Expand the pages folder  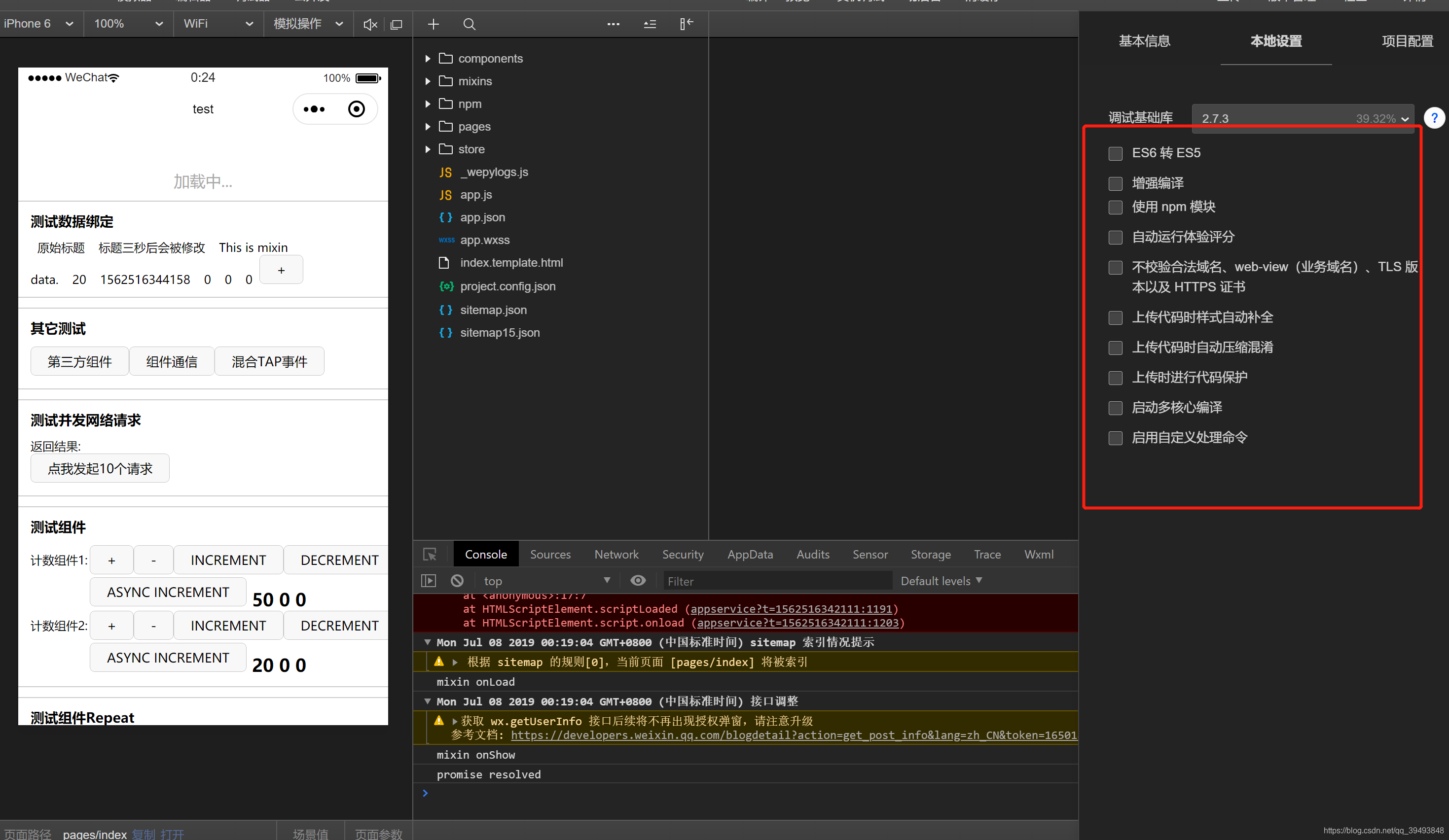428,126
